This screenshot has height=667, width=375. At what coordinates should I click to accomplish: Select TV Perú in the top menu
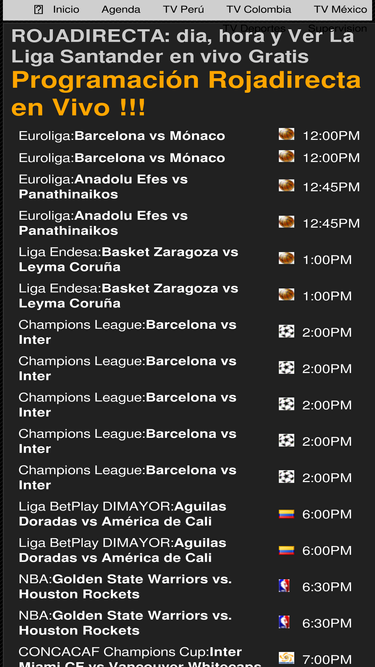183,9
